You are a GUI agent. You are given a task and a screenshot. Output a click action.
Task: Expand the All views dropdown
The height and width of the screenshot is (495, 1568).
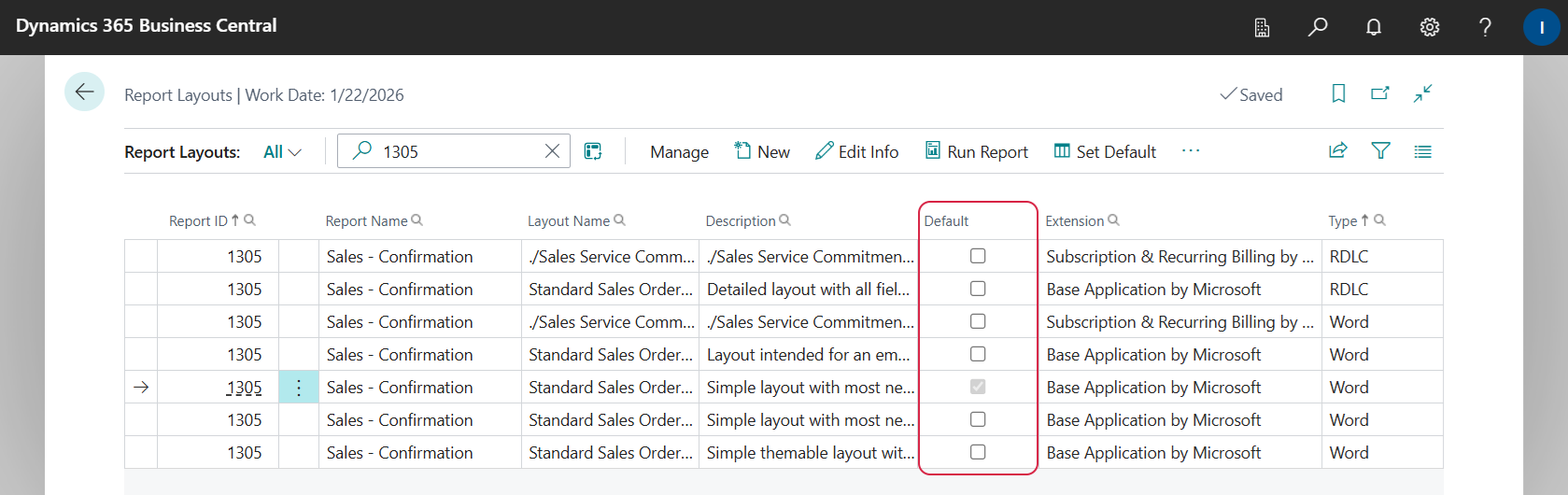[283, 152]
